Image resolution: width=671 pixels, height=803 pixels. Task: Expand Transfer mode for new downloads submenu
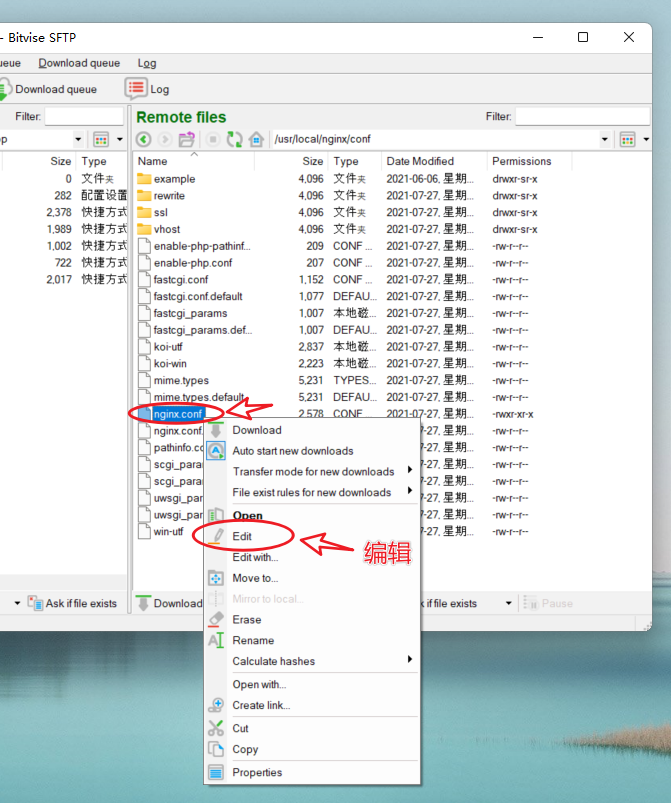(x=410, y=470)
